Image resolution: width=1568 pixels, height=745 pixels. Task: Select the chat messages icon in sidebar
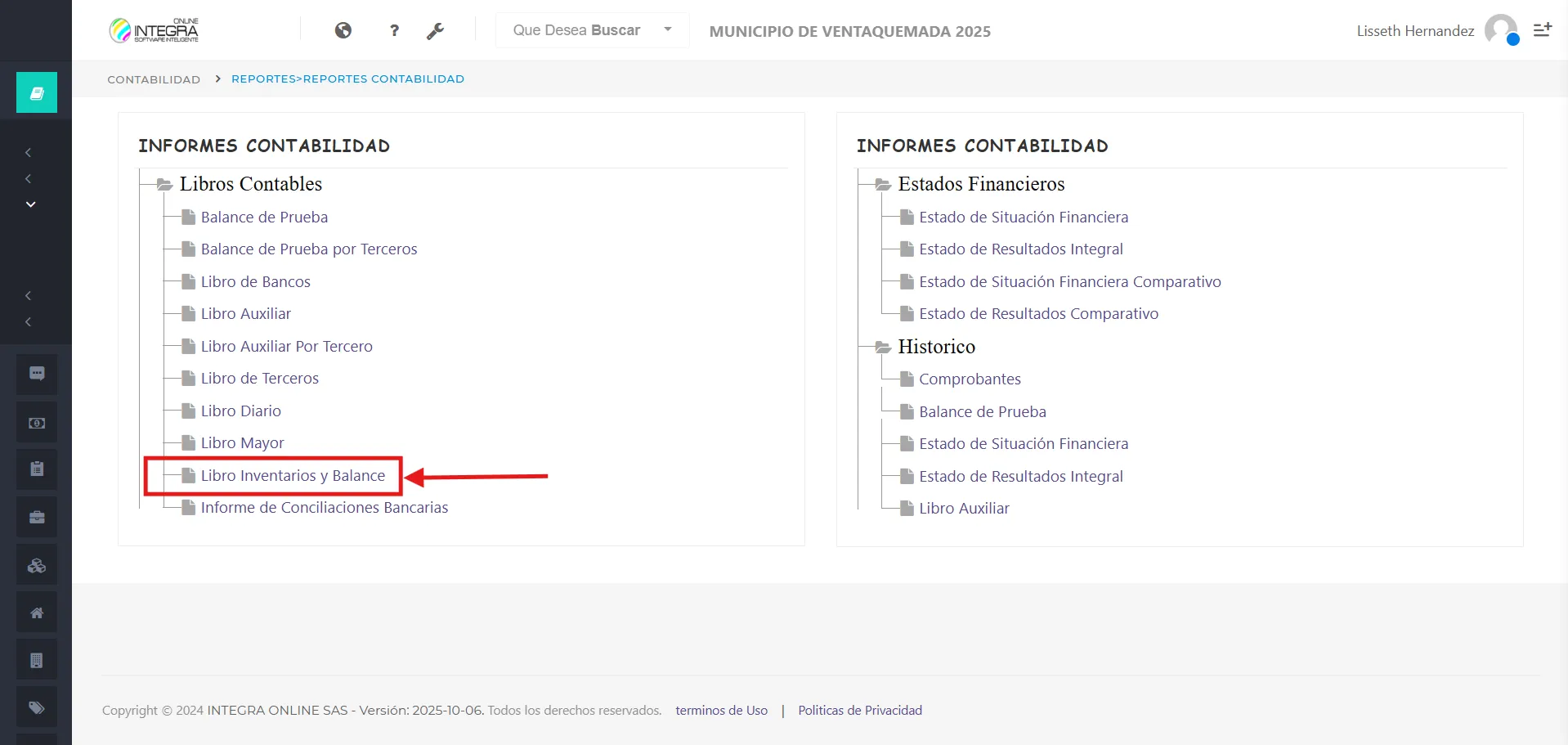36,374
